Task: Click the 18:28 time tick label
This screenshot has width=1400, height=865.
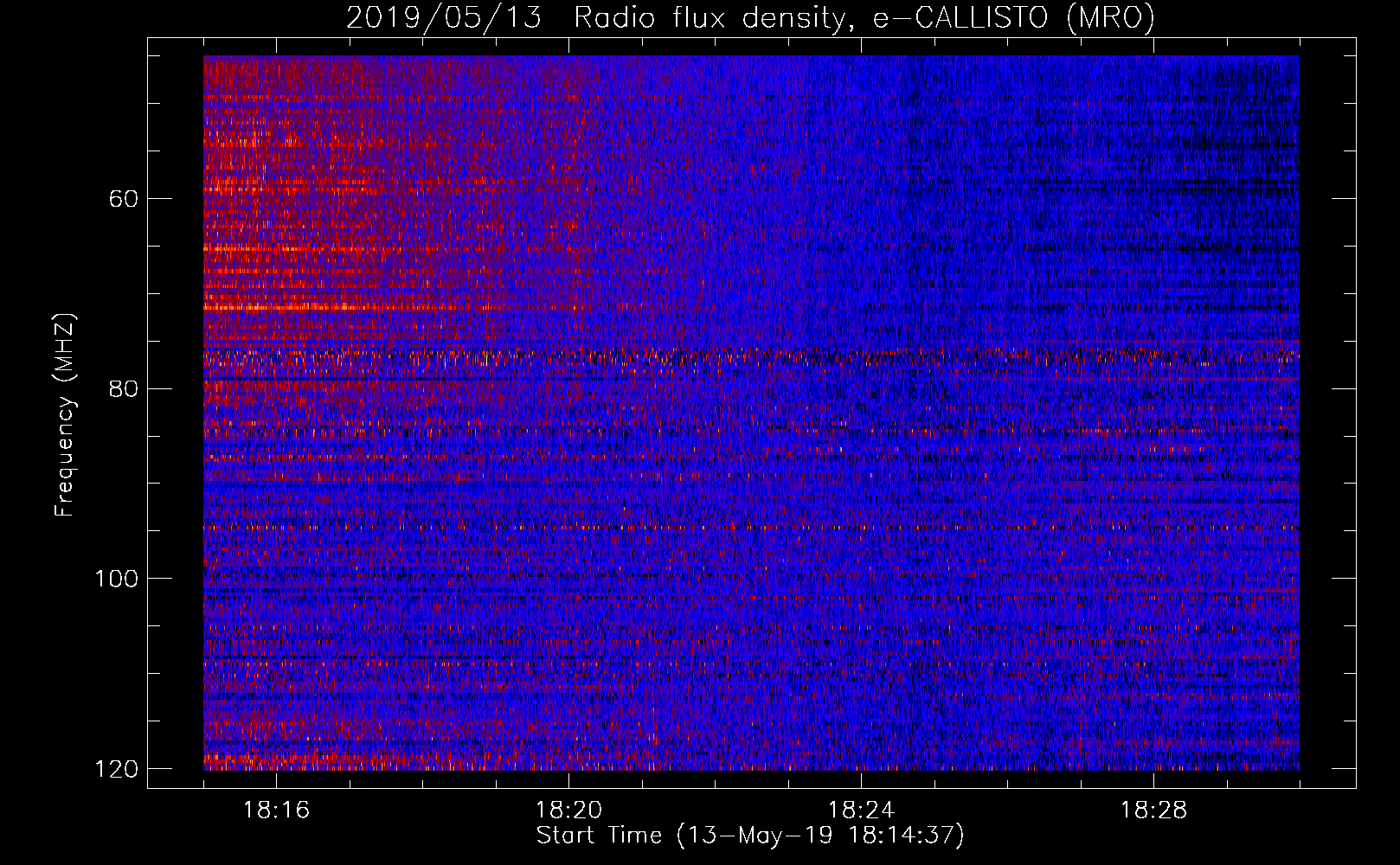Action: (x=1153, y=811)
